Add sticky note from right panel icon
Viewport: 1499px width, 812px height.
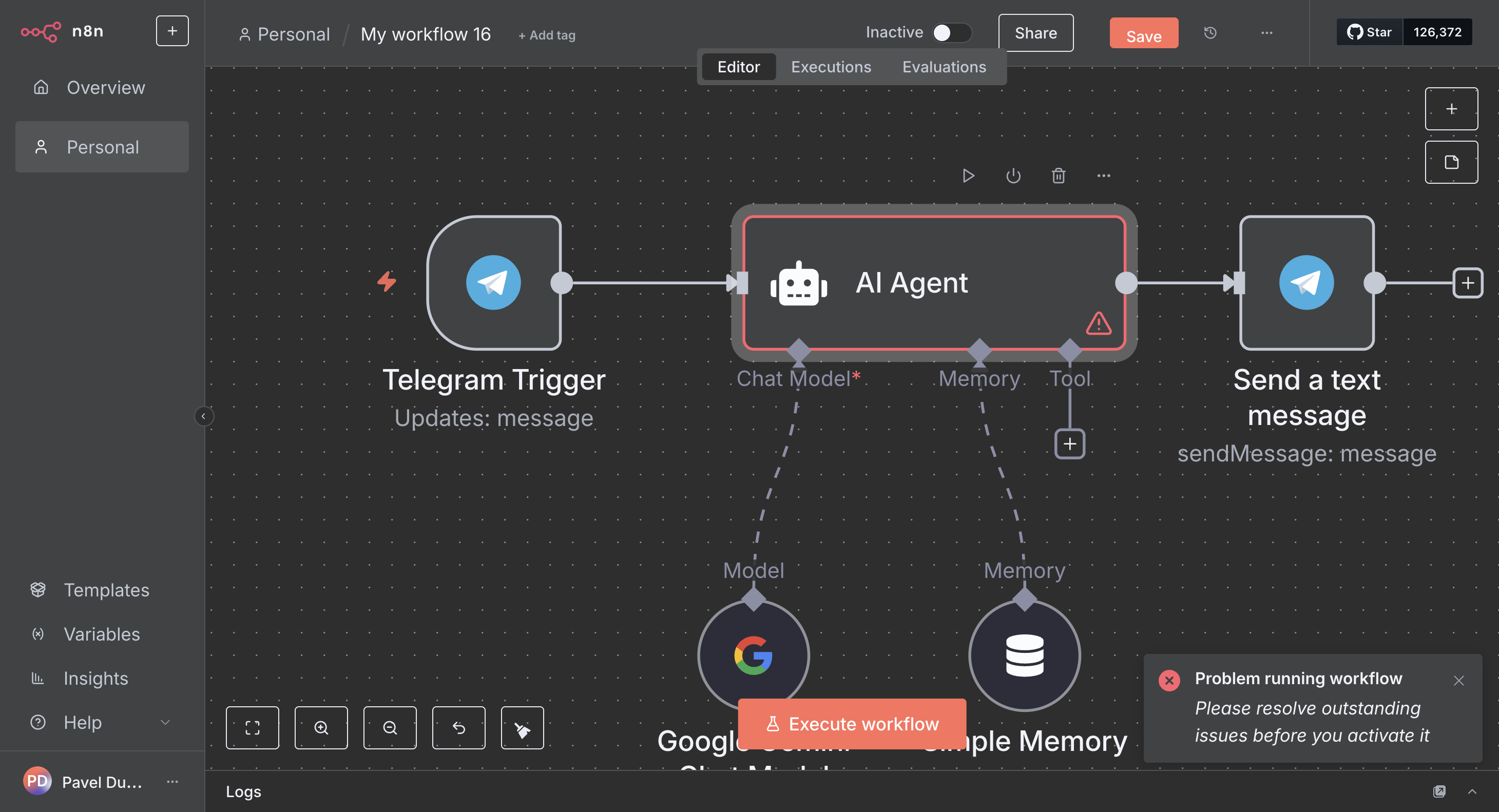(x=1451, y=162)
